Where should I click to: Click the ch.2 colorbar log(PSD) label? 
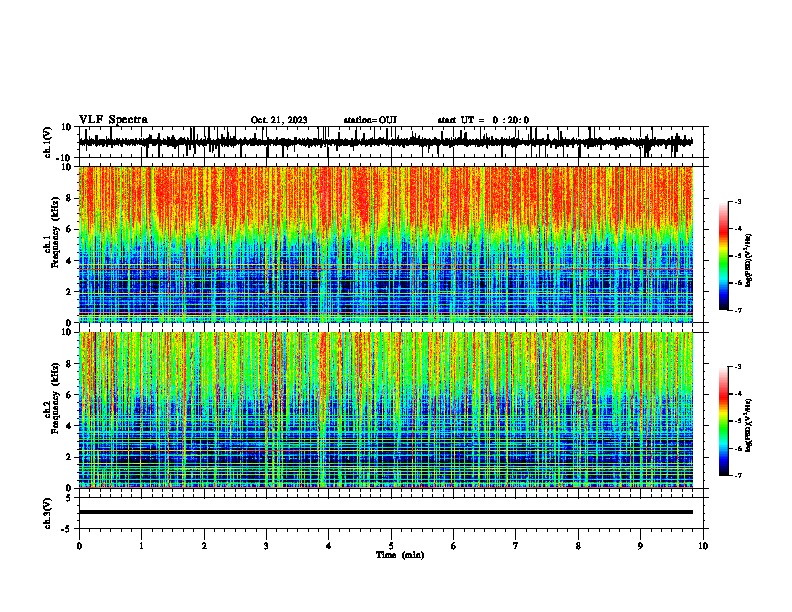[x=748, y=425]
